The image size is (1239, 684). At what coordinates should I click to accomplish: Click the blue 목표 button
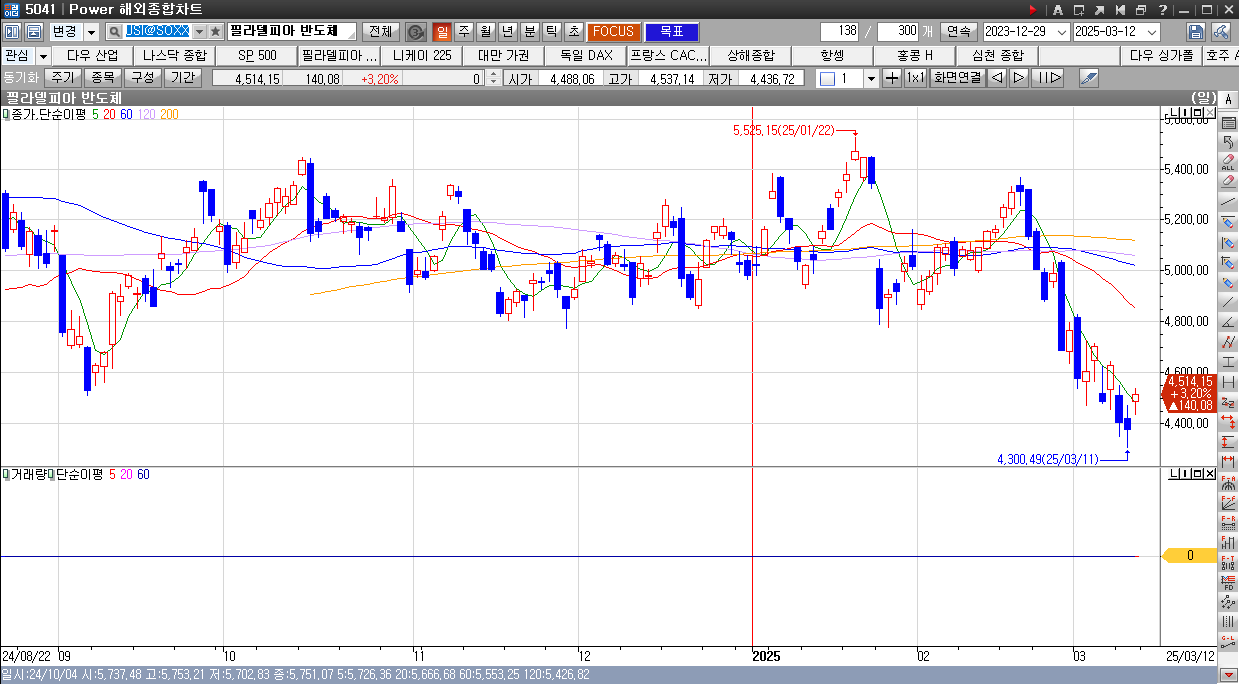tap(671, 32)
